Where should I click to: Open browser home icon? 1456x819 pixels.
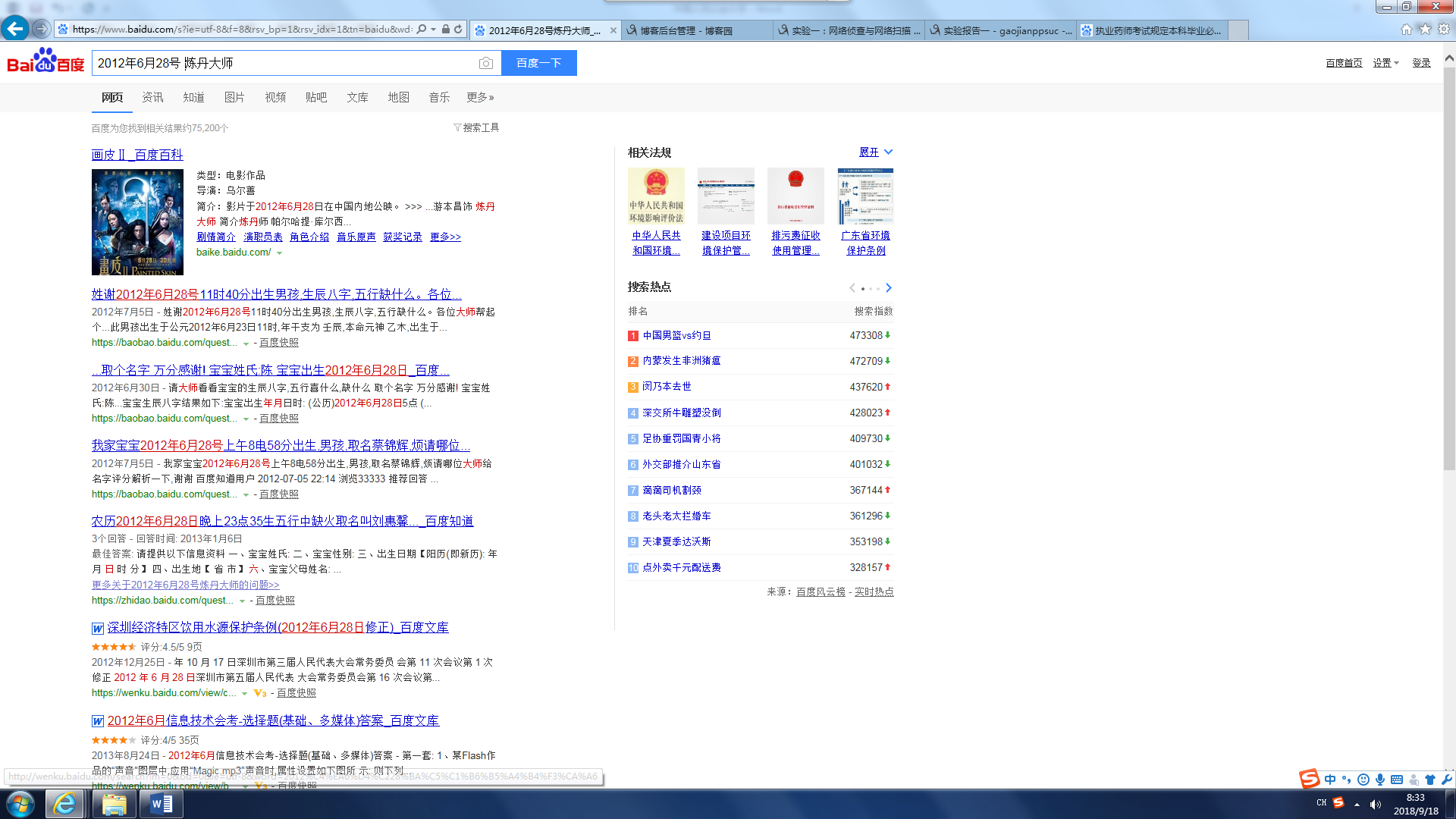[1406, 30]
